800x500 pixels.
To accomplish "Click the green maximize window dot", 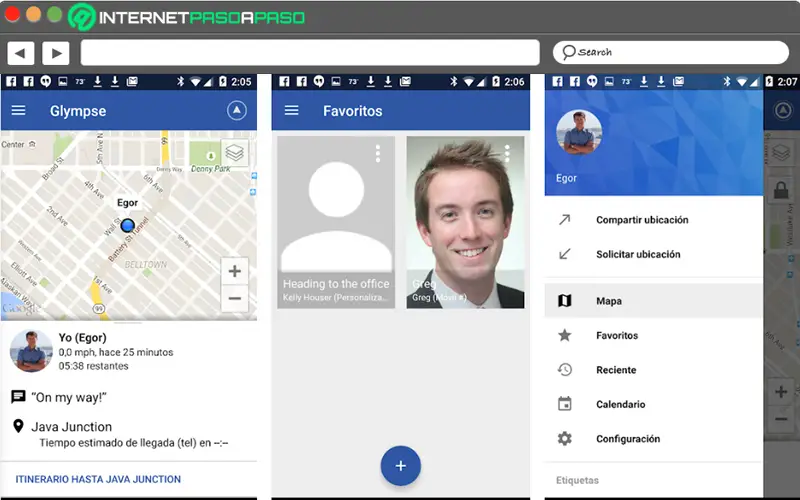I will click(x=55, y=14).
